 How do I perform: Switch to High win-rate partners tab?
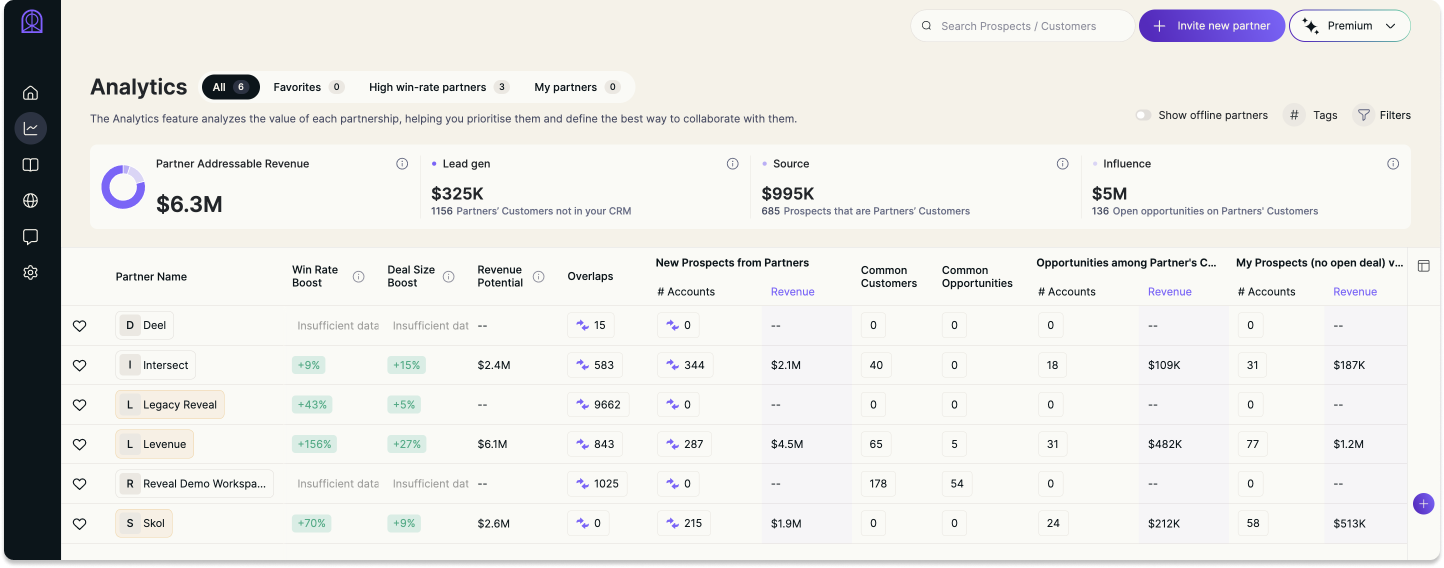tap(439, 87)
